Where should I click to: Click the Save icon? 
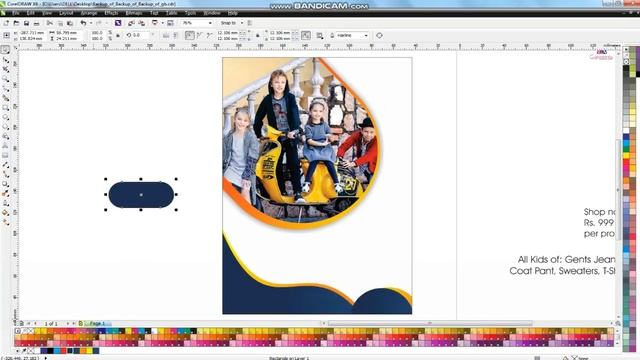pyautogui.click(x=26, y=23)
